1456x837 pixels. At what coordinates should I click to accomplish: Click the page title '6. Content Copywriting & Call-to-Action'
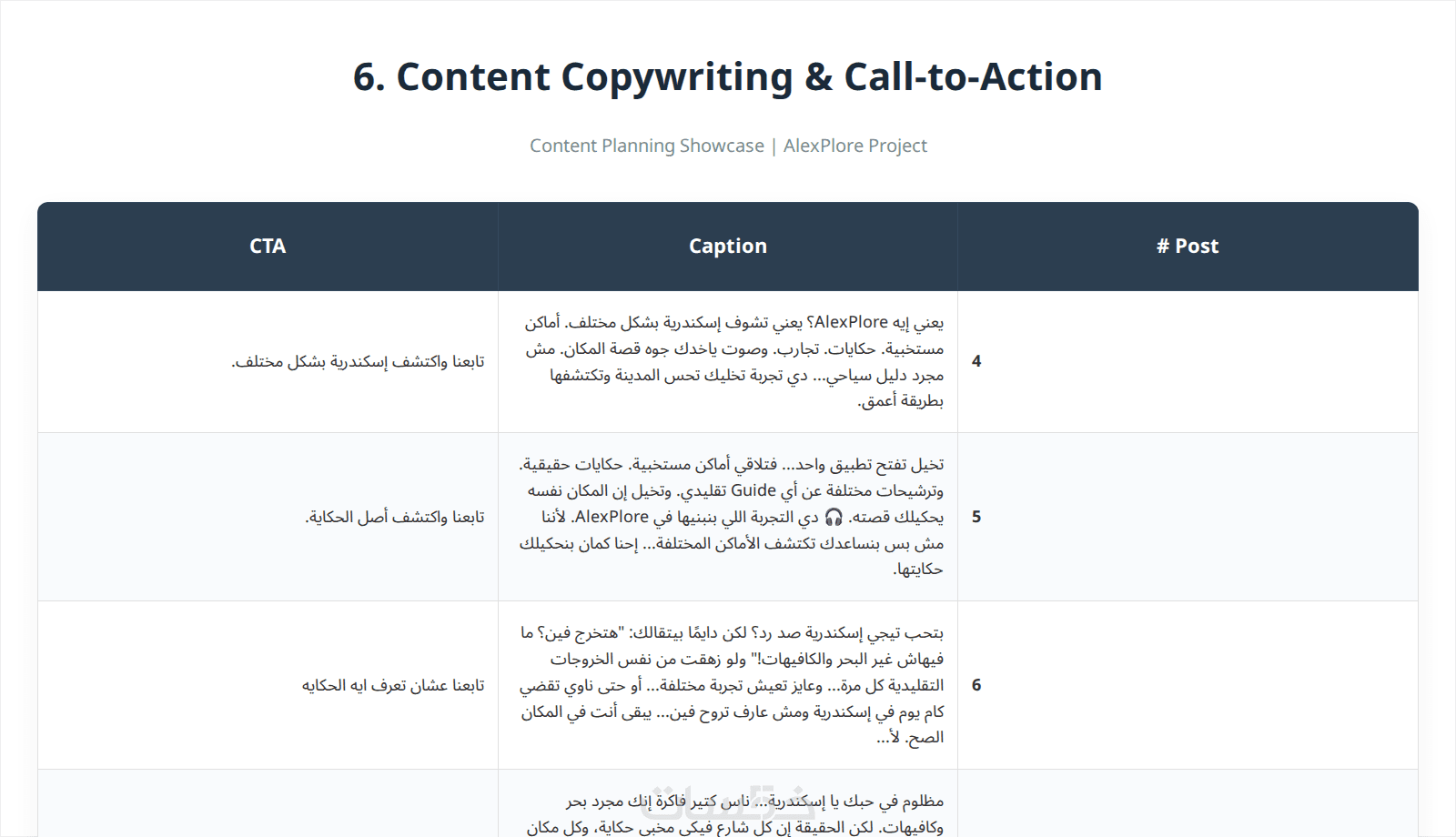pos(728,77)
